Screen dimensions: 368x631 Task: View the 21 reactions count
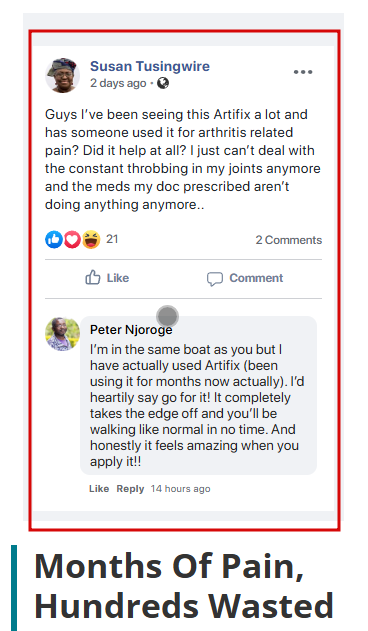pos(112,239)
